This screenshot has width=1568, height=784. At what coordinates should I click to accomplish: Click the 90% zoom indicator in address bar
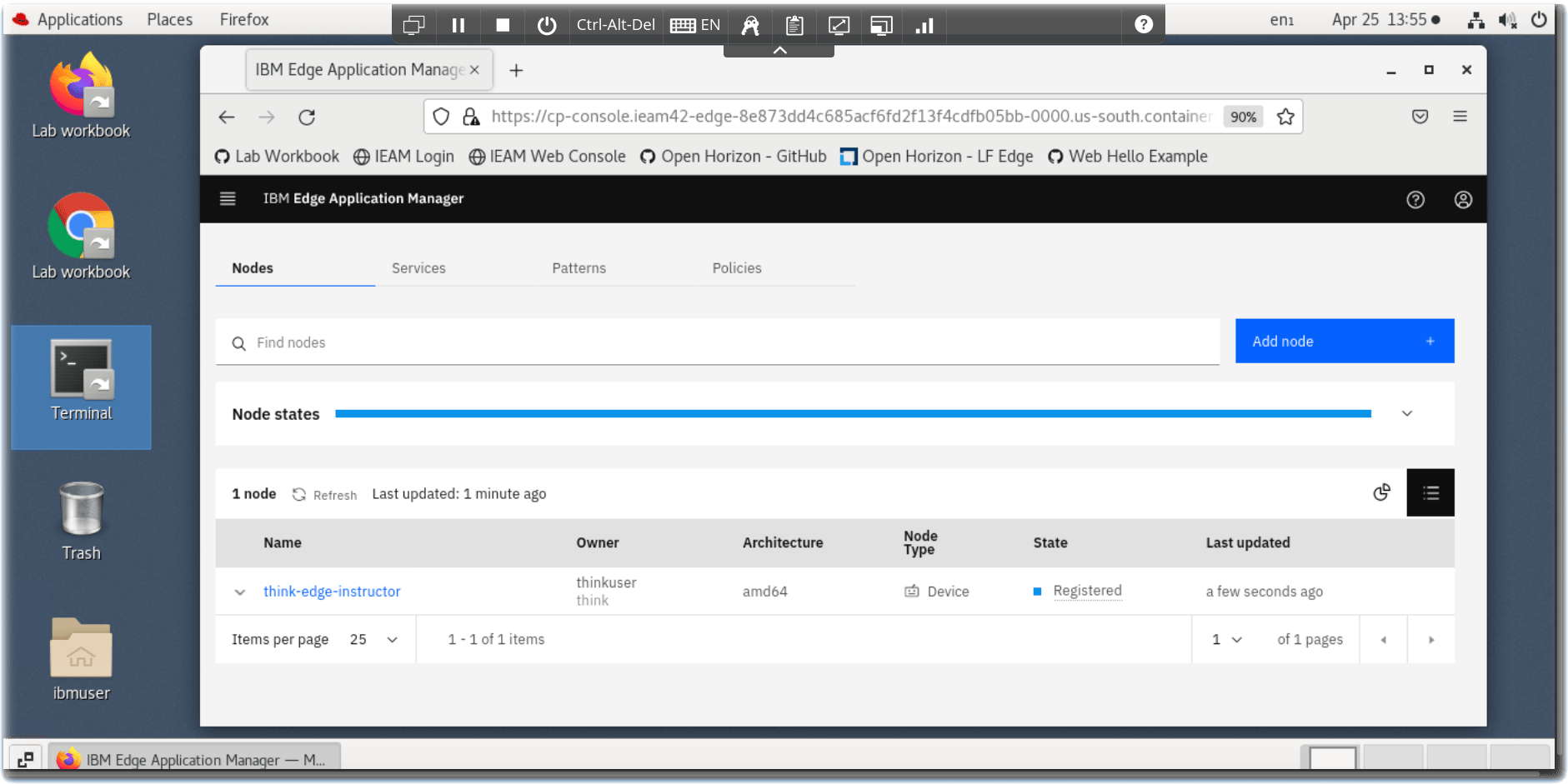point(1243,117)
